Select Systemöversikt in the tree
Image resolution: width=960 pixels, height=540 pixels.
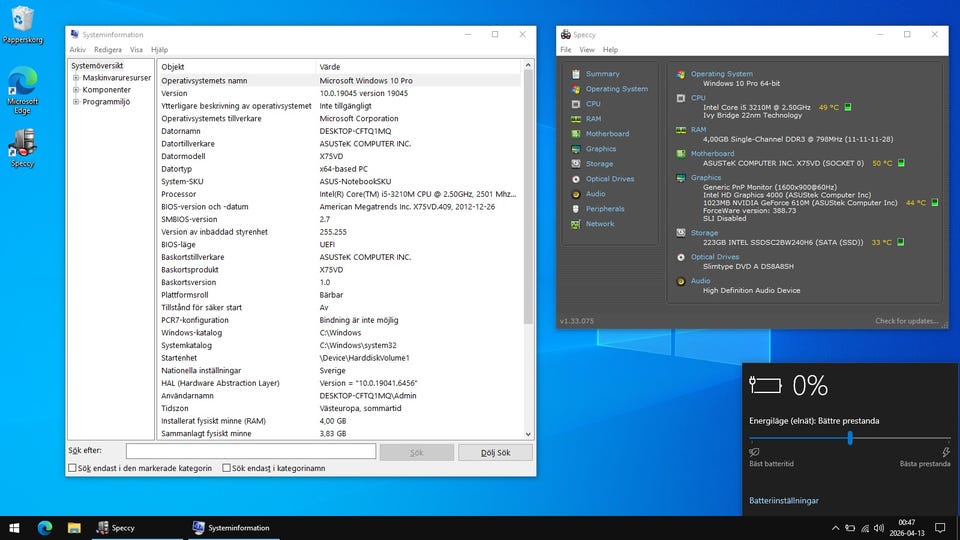click(x=97, y=66)
